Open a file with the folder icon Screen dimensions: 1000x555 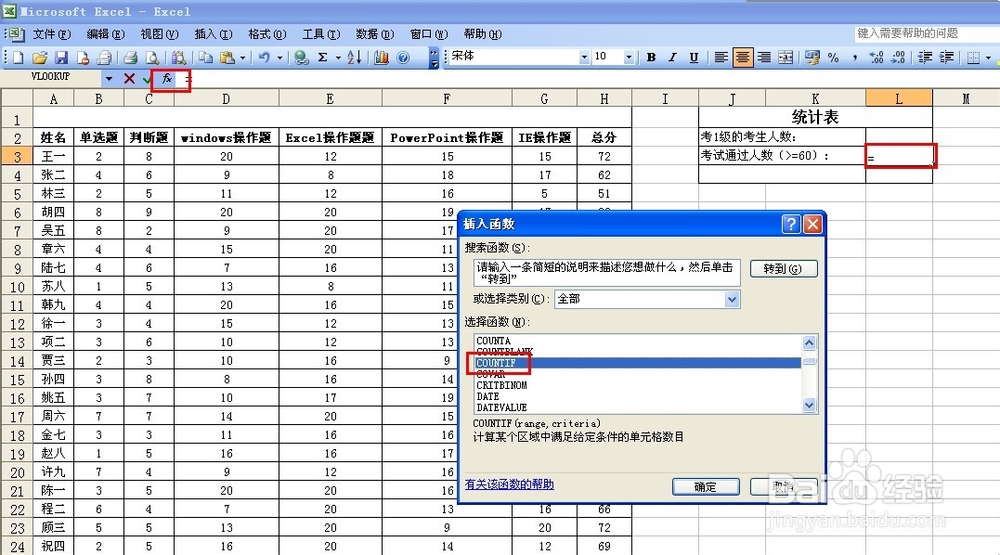click(x=40, y=57)
